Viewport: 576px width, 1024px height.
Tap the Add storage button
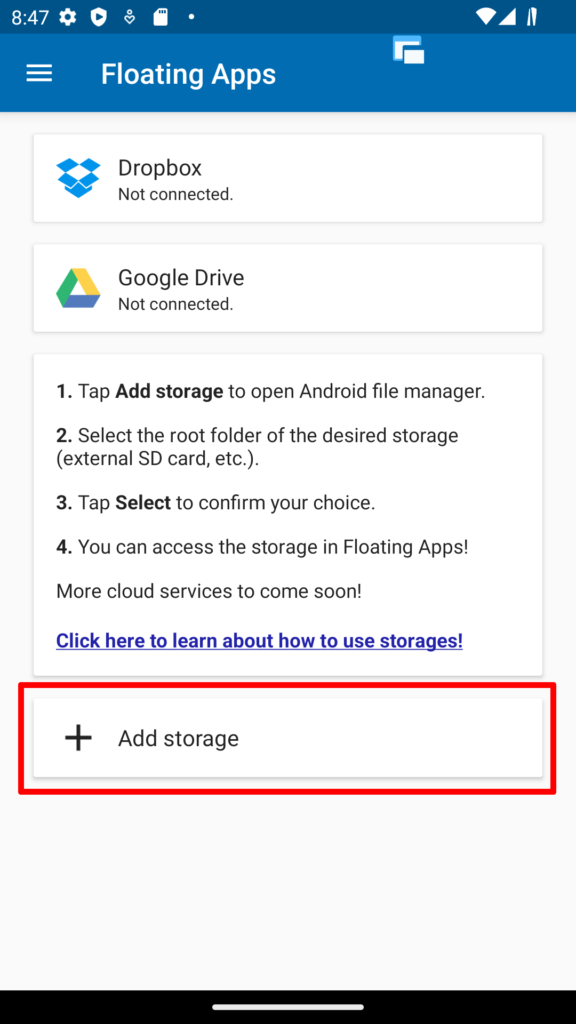pyautogui.click(x=288, y=738)
